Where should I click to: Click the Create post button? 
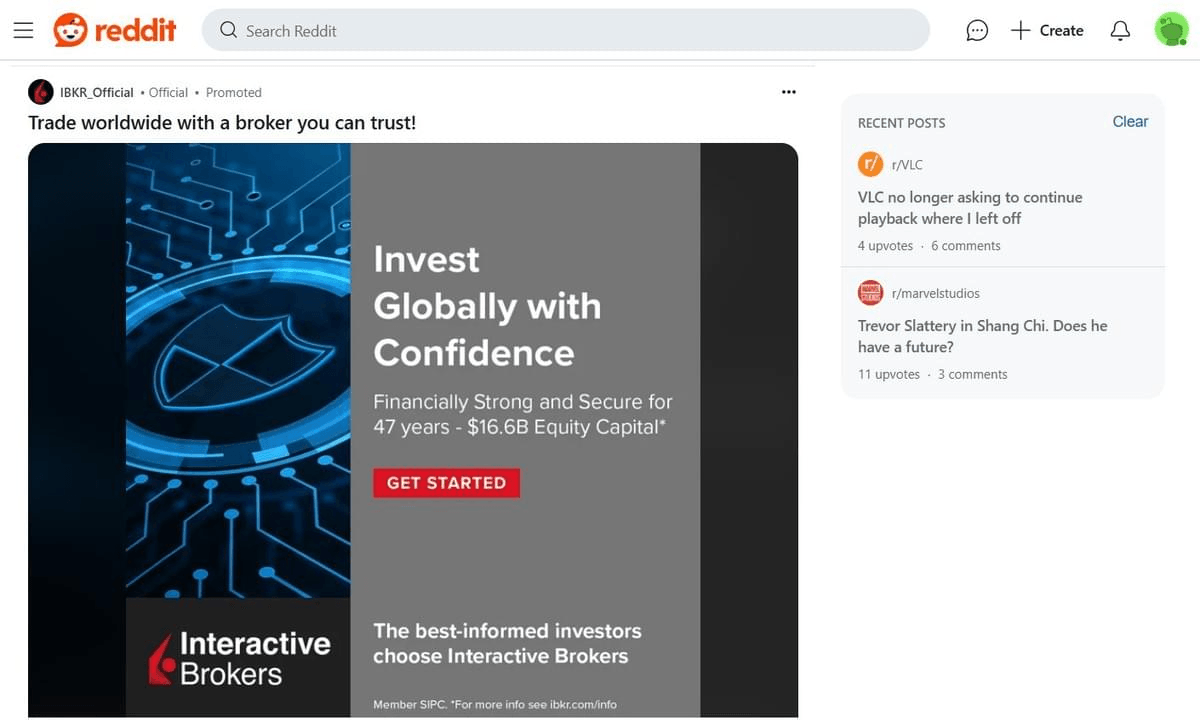click(1047, 31)
